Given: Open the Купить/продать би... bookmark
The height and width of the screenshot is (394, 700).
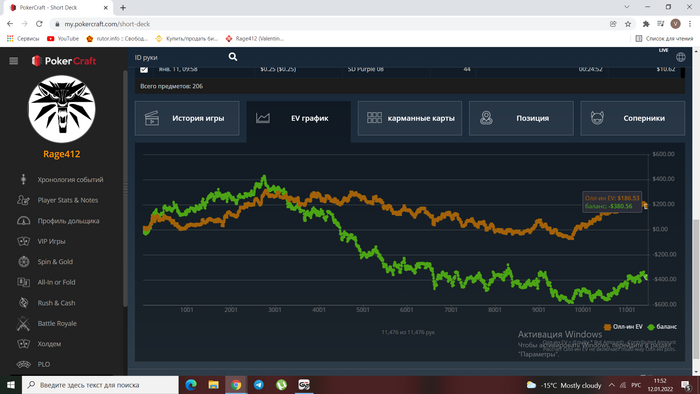Looking at the screenshot, I should click(x=187, y=39).
